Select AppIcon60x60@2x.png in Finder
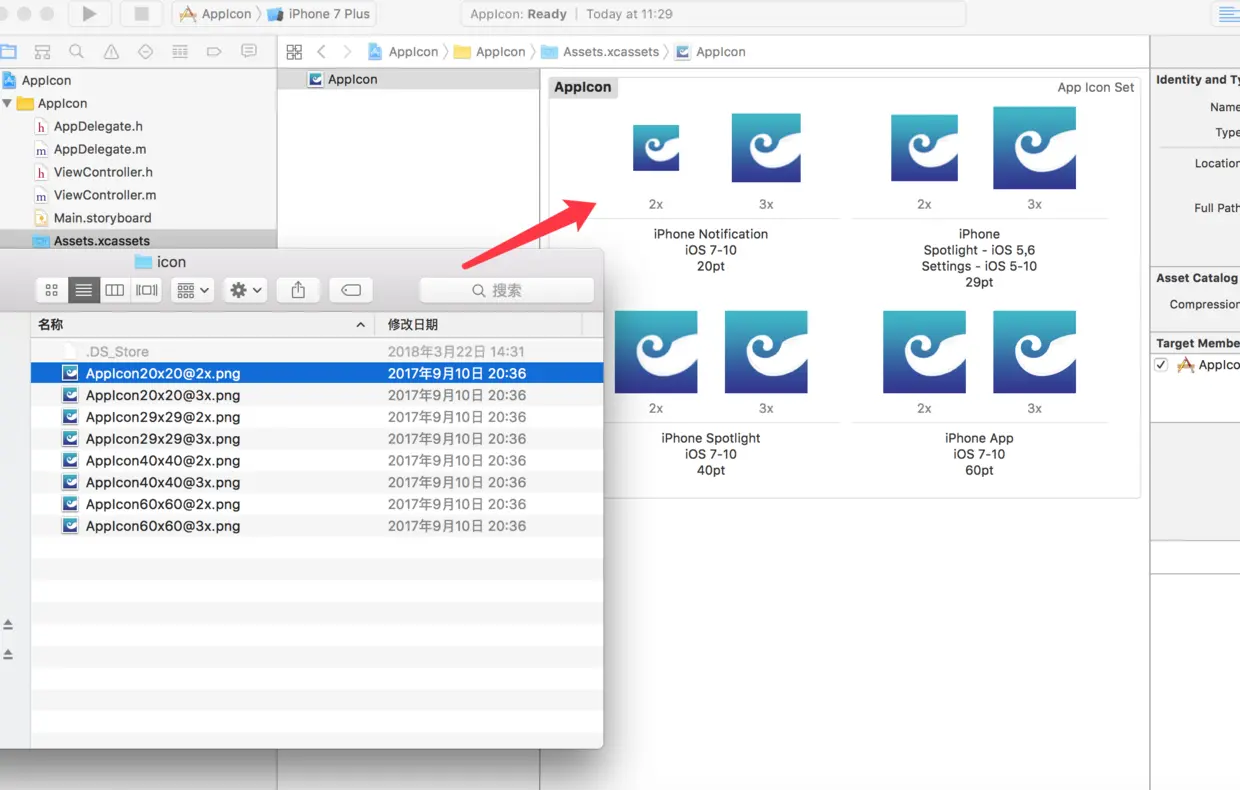The image size is (1240, 790). (x=317, y=504)
